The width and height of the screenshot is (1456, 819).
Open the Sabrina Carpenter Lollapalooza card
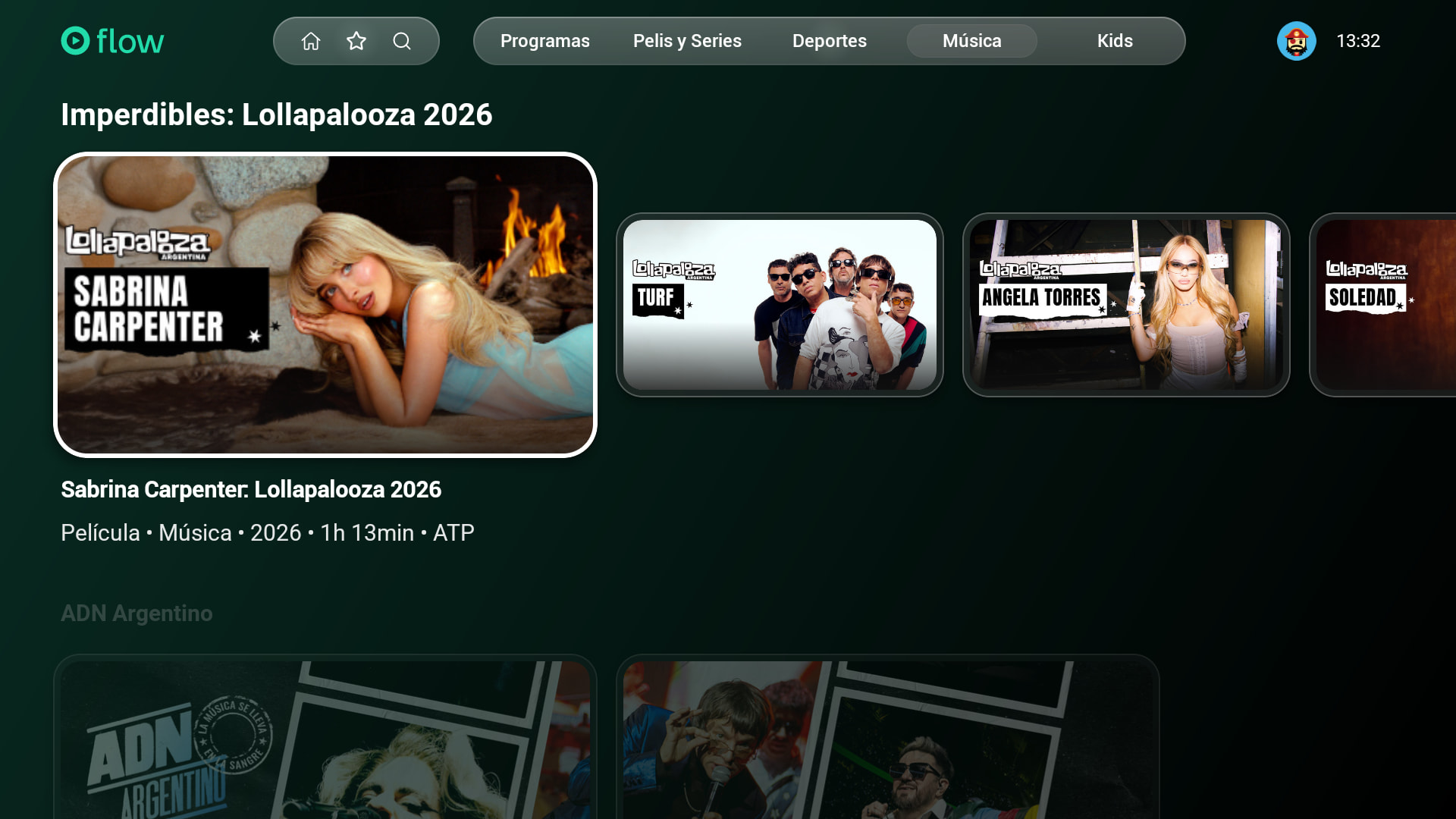pos(325,305)
